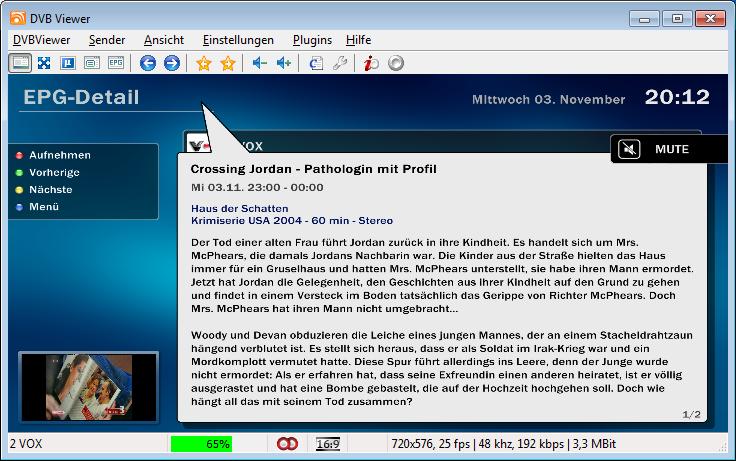
Task: Click the EPG-Detail heading
Action: [81, 98]
